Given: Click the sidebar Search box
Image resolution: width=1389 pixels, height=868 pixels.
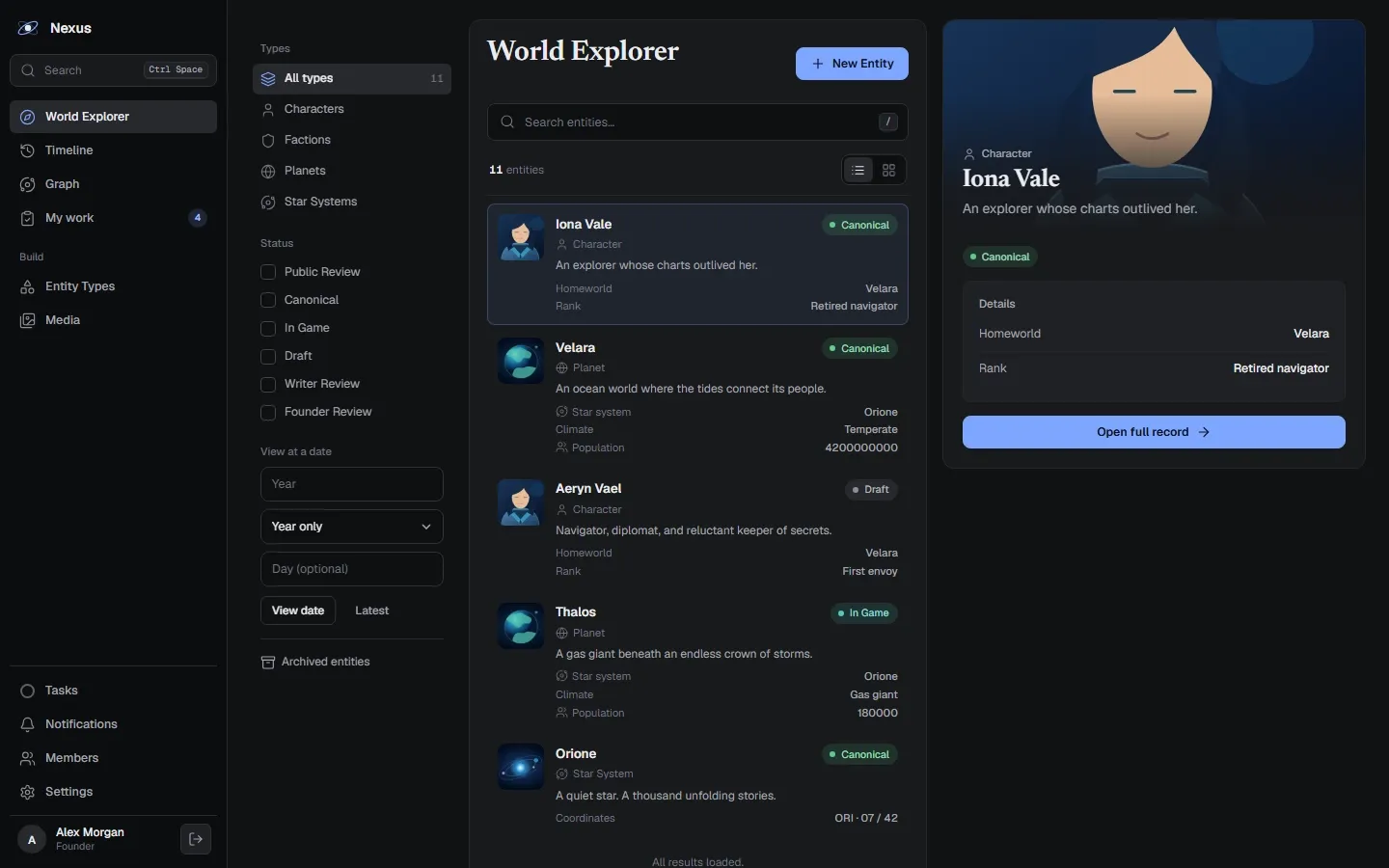Looking at the screenshot, I should (113, 70).
